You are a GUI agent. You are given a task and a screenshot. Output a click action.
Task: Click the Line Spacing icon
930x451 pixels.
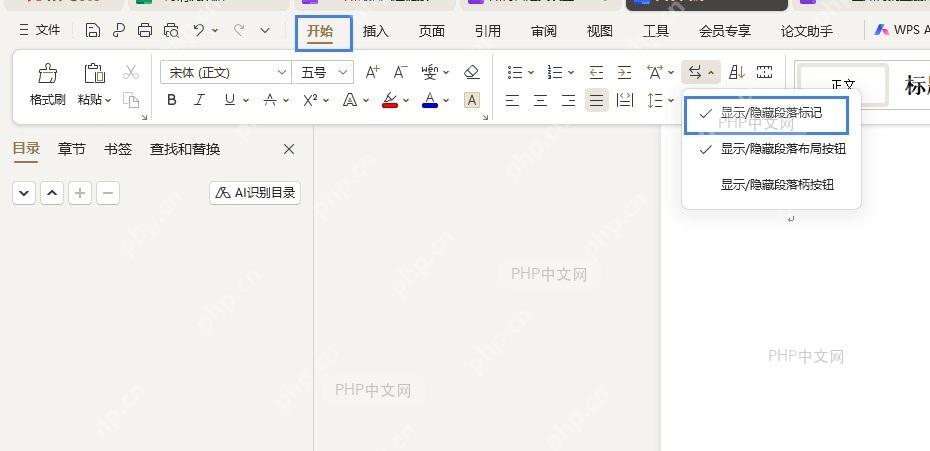coord(655,100)
